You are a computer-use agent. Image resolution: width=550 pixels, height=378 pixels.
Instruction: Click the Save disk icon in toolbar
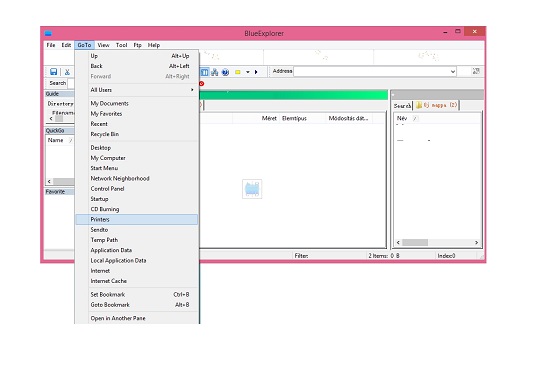53,72
